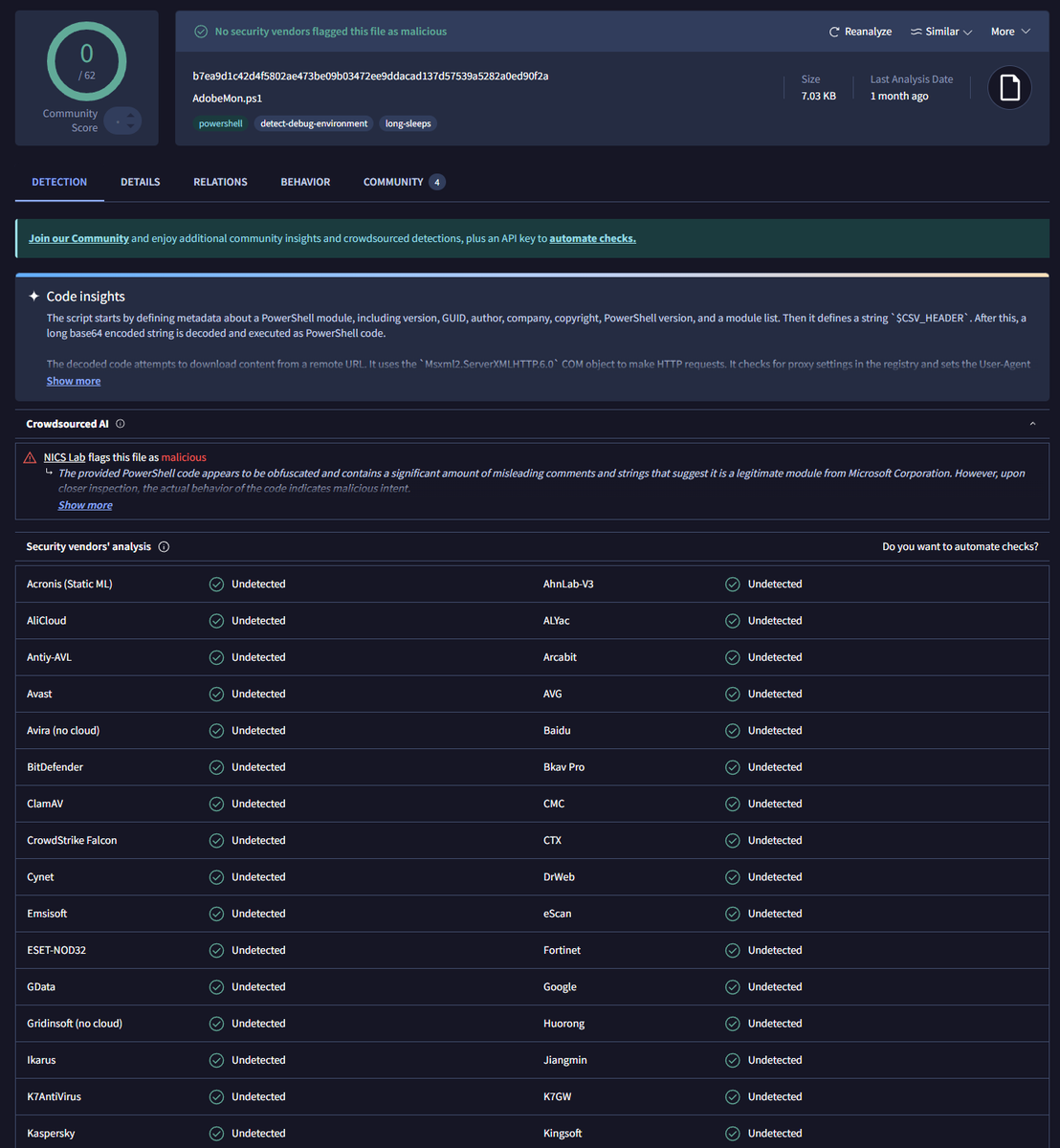Click the Jiangmin vendor name
Image resolution: width=1060 pixels, height=1148 pixels.
coord(565,1060)
